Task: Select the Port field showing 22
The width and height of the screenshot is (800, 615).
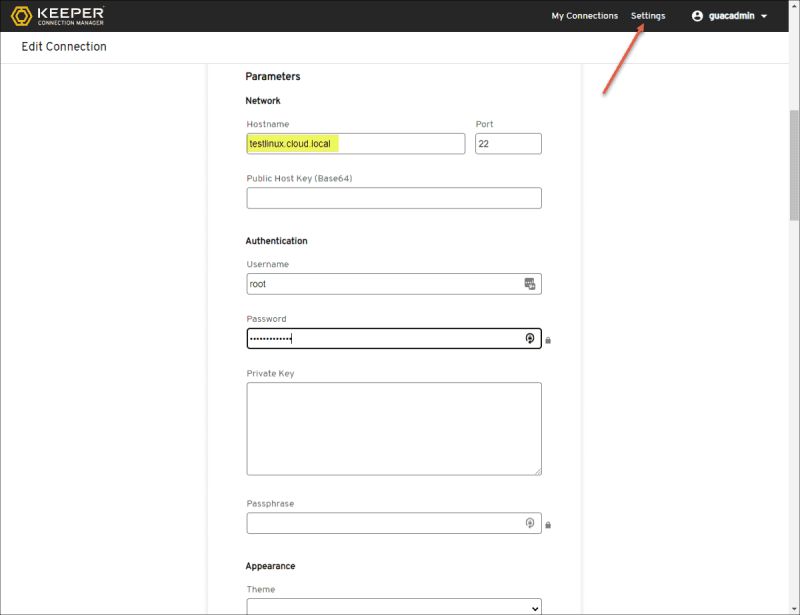Action: click(508, 143)
